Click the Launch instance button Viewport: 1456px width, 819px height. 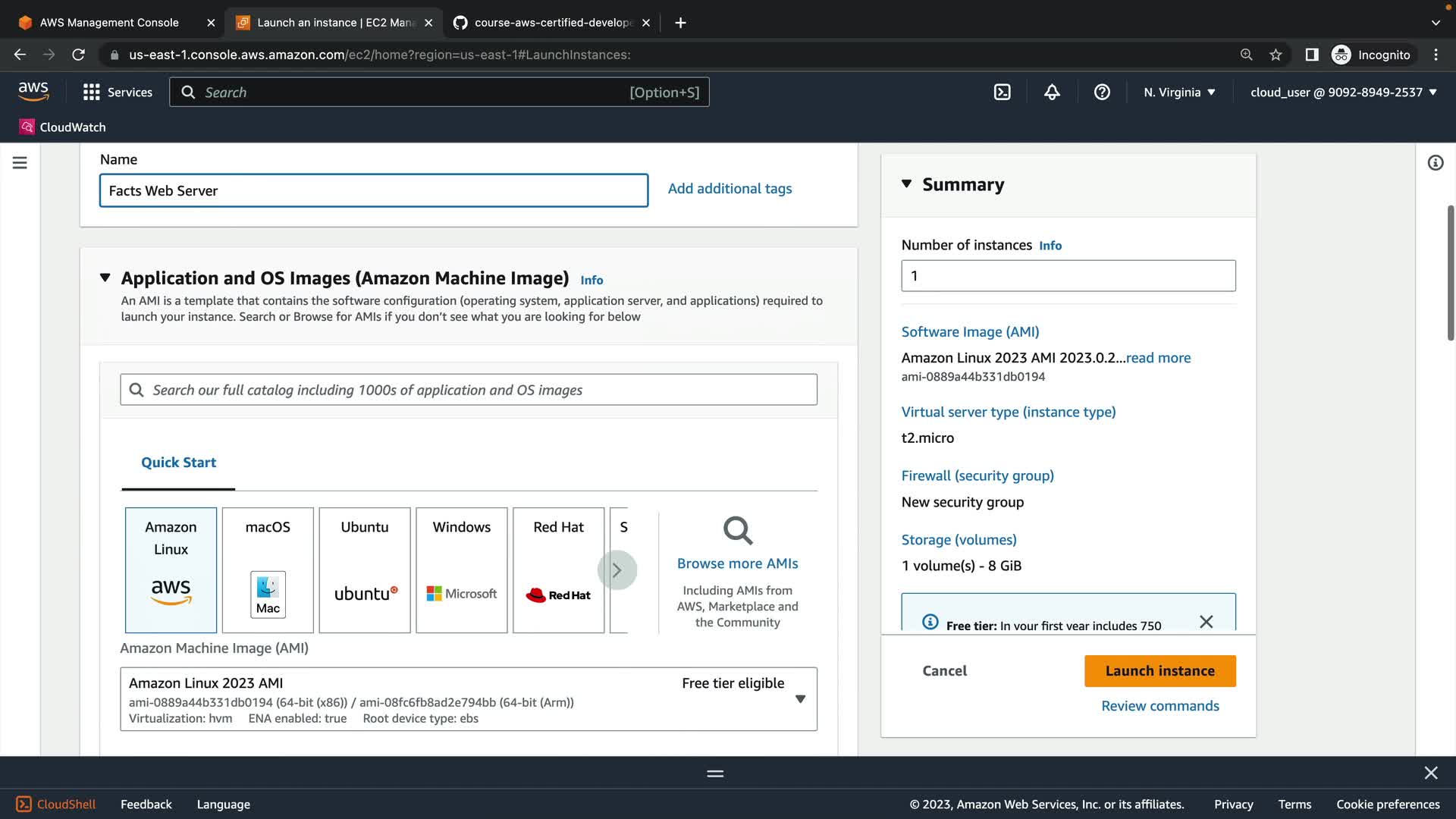click(1159, 670)
